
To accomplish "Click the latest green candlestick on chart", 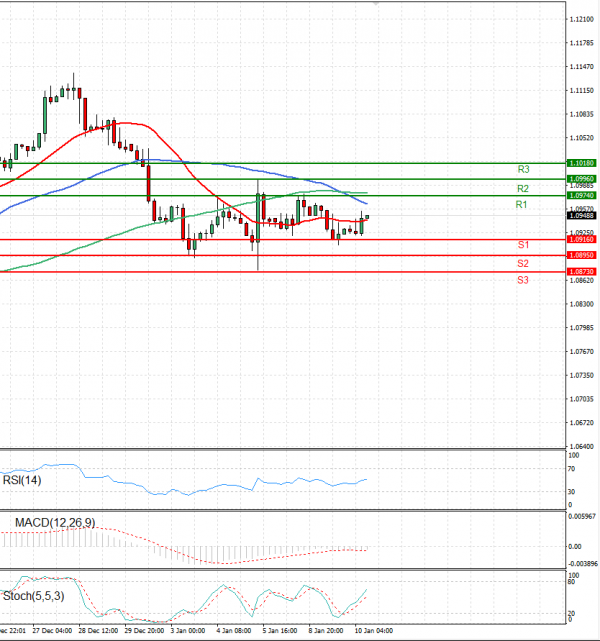I will point(367,217).
